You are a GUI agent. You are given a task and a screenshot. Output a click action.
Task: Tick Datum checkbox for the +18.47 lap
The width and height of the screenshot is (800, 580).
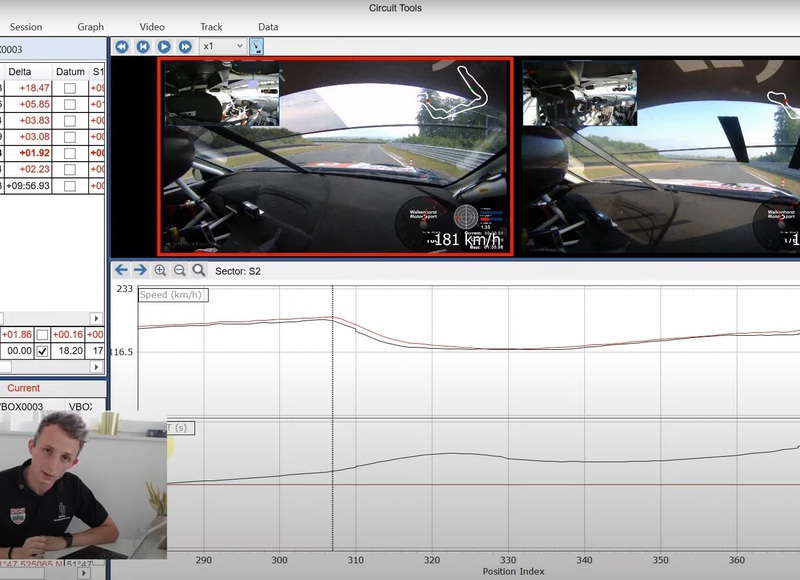pos(70,88)
